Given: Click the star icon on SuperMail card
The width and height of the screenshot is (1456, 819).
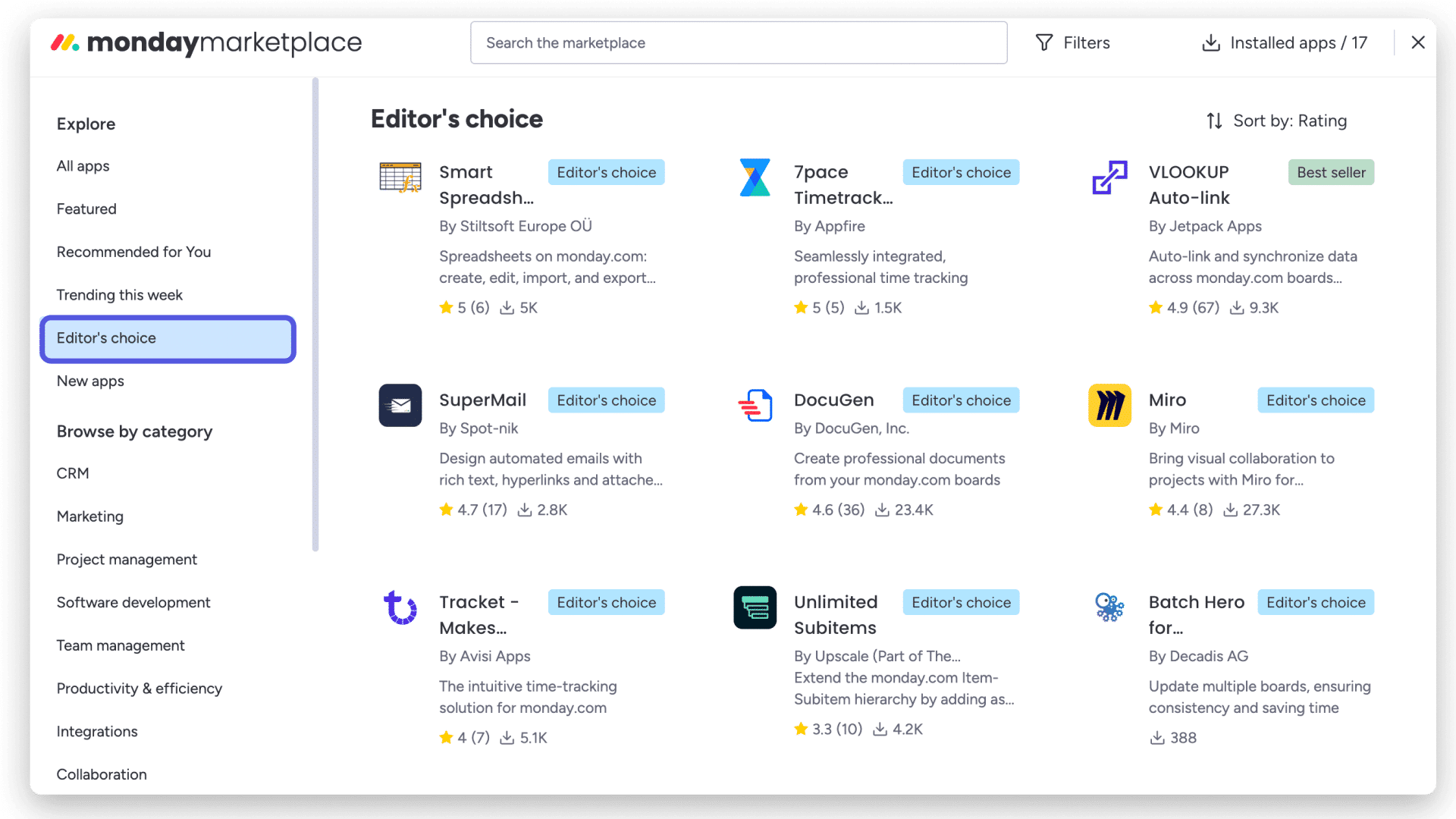Looking at the screenshot, I should click(x=446, y=510).
